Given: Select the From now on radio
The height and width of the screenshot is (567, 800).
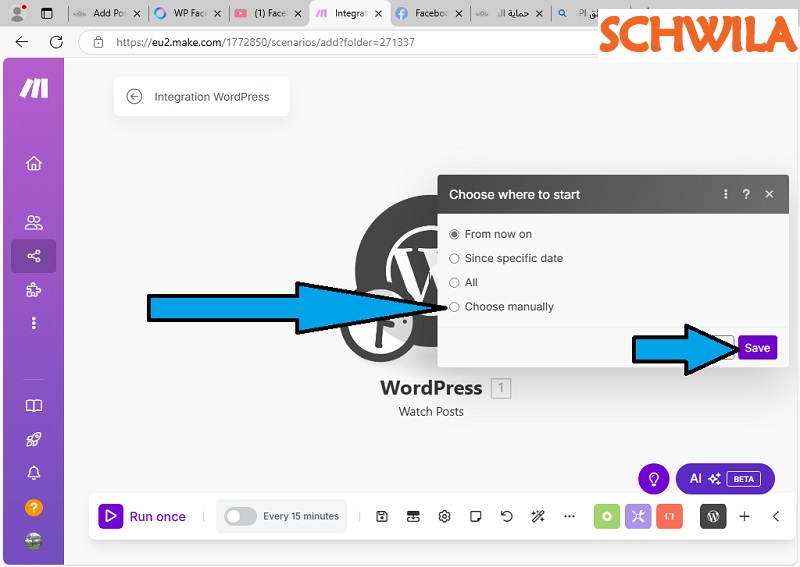Looking at the screenshot, I should [x=454, y=234].
